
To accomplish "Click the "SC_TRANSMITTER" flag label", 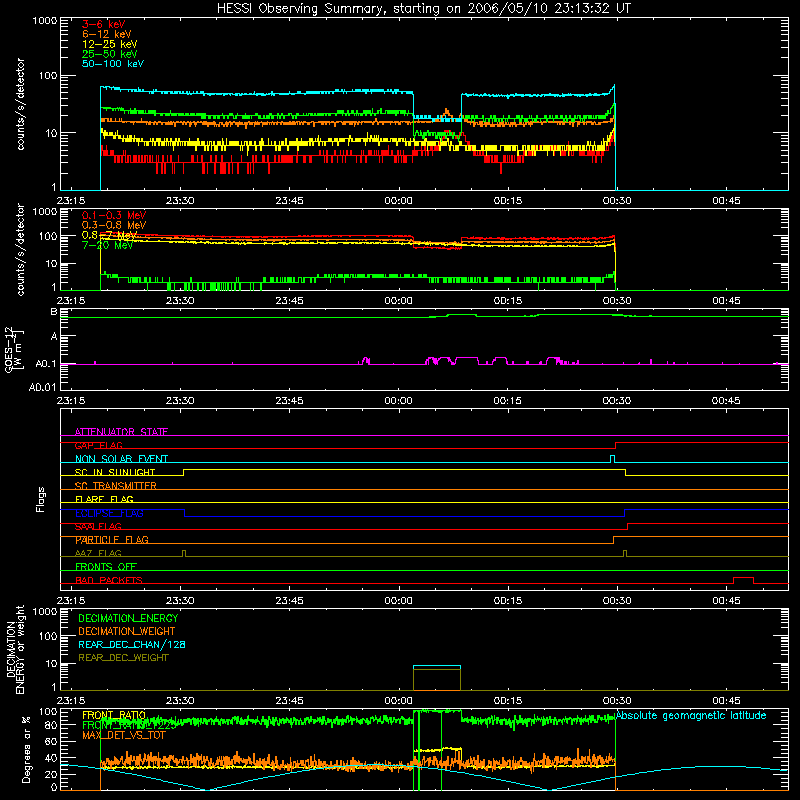I will 116,486.
